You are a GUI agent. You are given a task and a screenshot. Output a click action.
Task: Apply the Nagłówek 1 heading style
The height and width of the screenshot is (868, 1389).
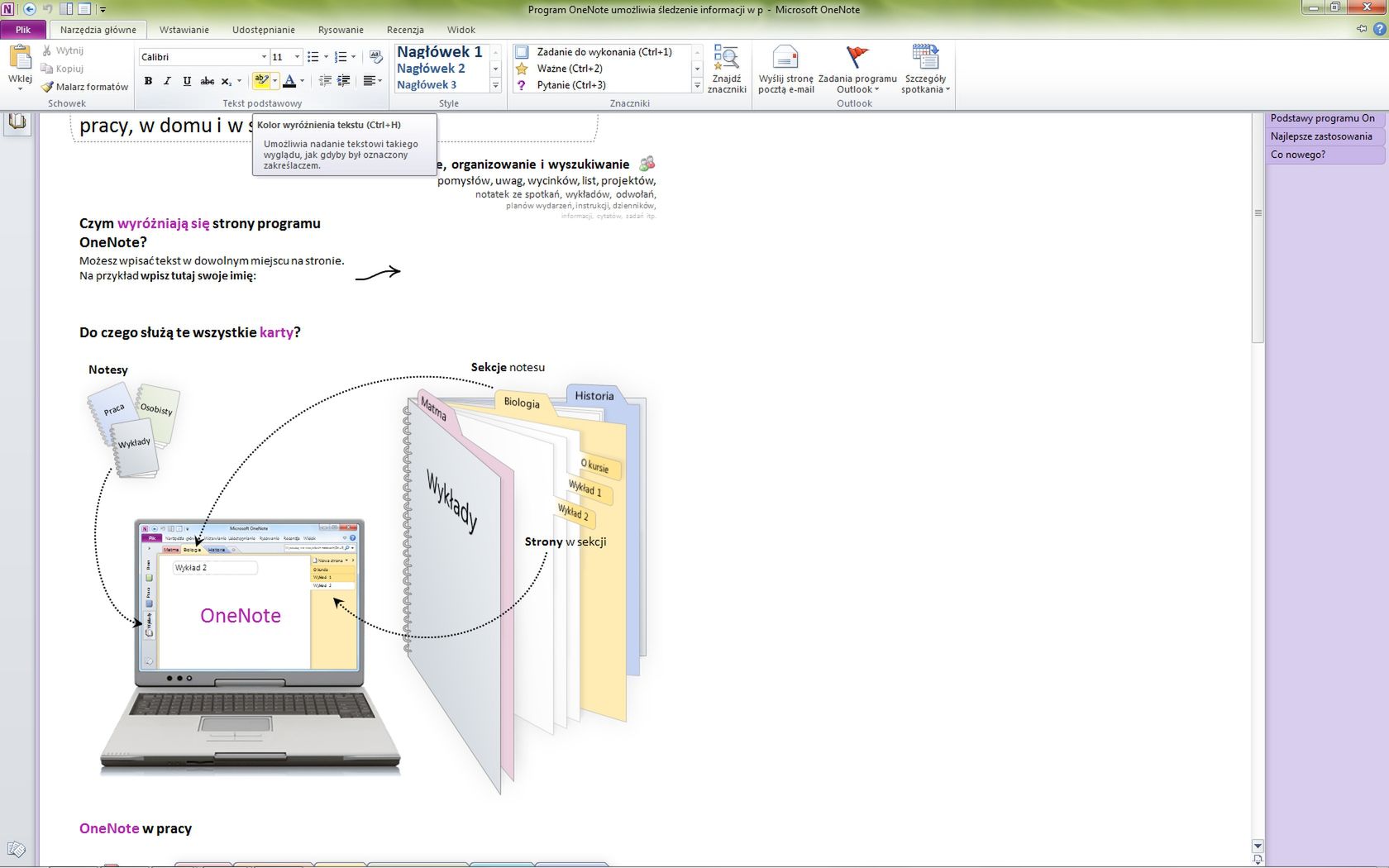click(439, 52)
